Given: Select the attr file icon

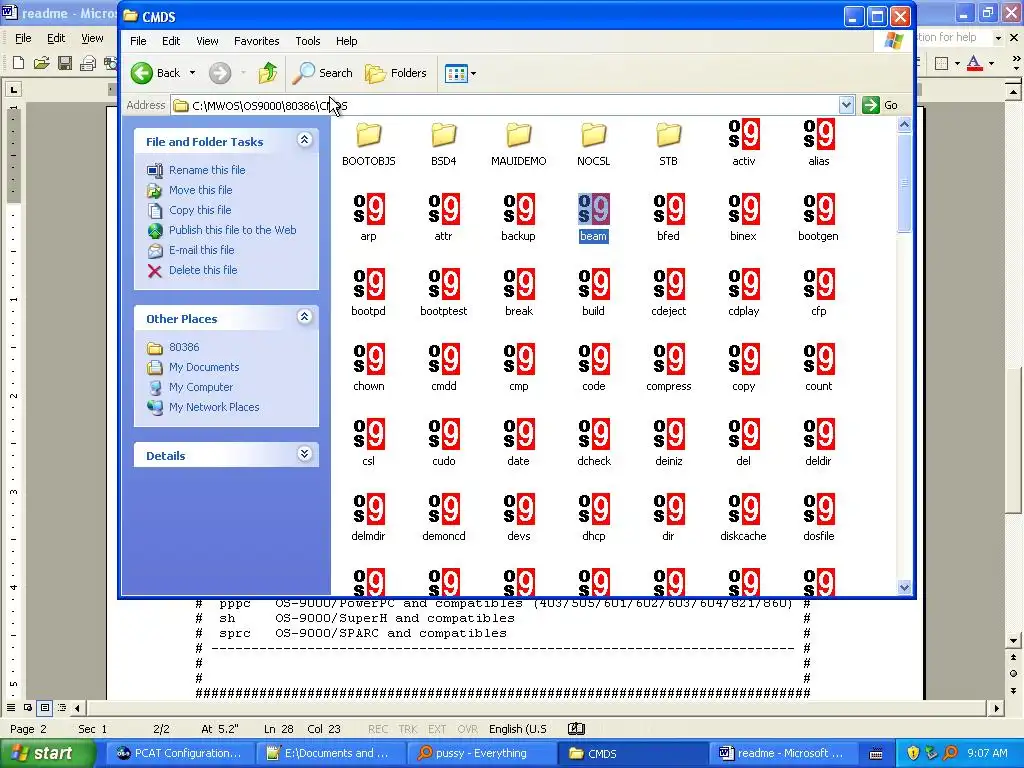Looking at the screenshot, I should [443, 209].
